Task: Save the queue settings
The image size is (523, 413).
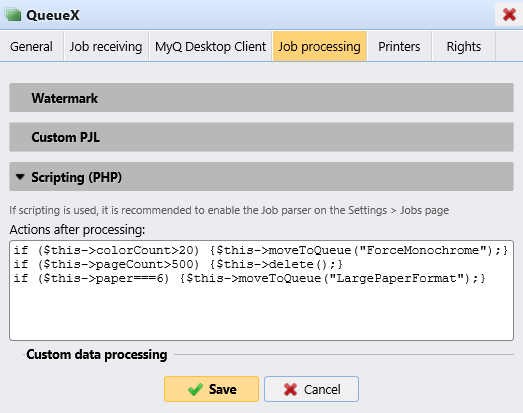Action: (x=211, y=389)
